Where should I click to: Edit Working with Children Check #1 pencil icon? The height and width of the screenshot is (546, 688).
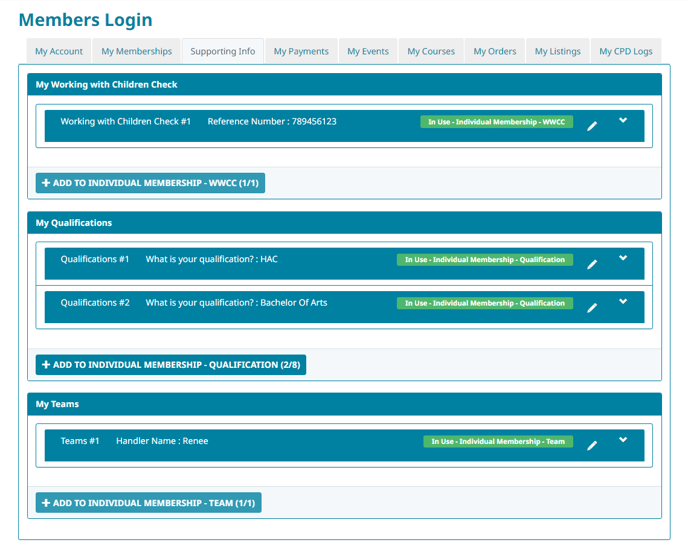(x=592, y=126)
